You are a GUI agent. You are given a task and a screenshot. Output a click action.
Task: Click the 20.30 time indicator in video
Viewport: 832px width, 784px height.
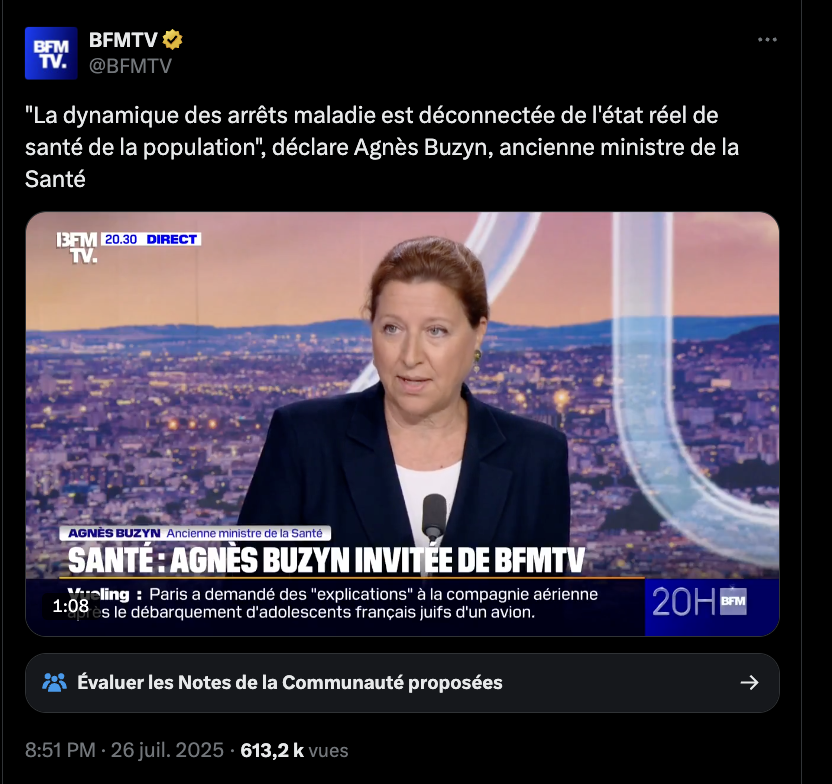tap(121, 239)
